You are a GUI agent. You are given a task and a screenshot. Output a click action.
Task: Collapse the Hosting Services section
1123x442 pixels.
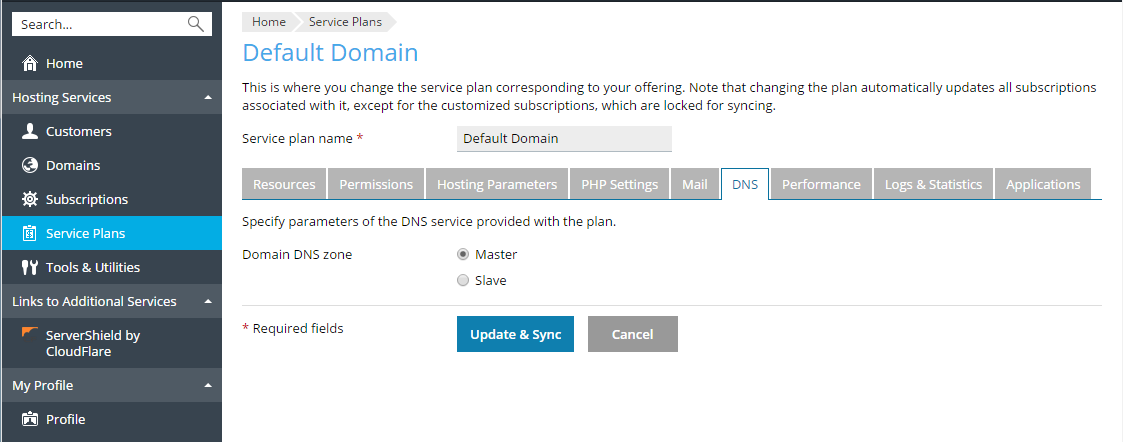[207, 98]
